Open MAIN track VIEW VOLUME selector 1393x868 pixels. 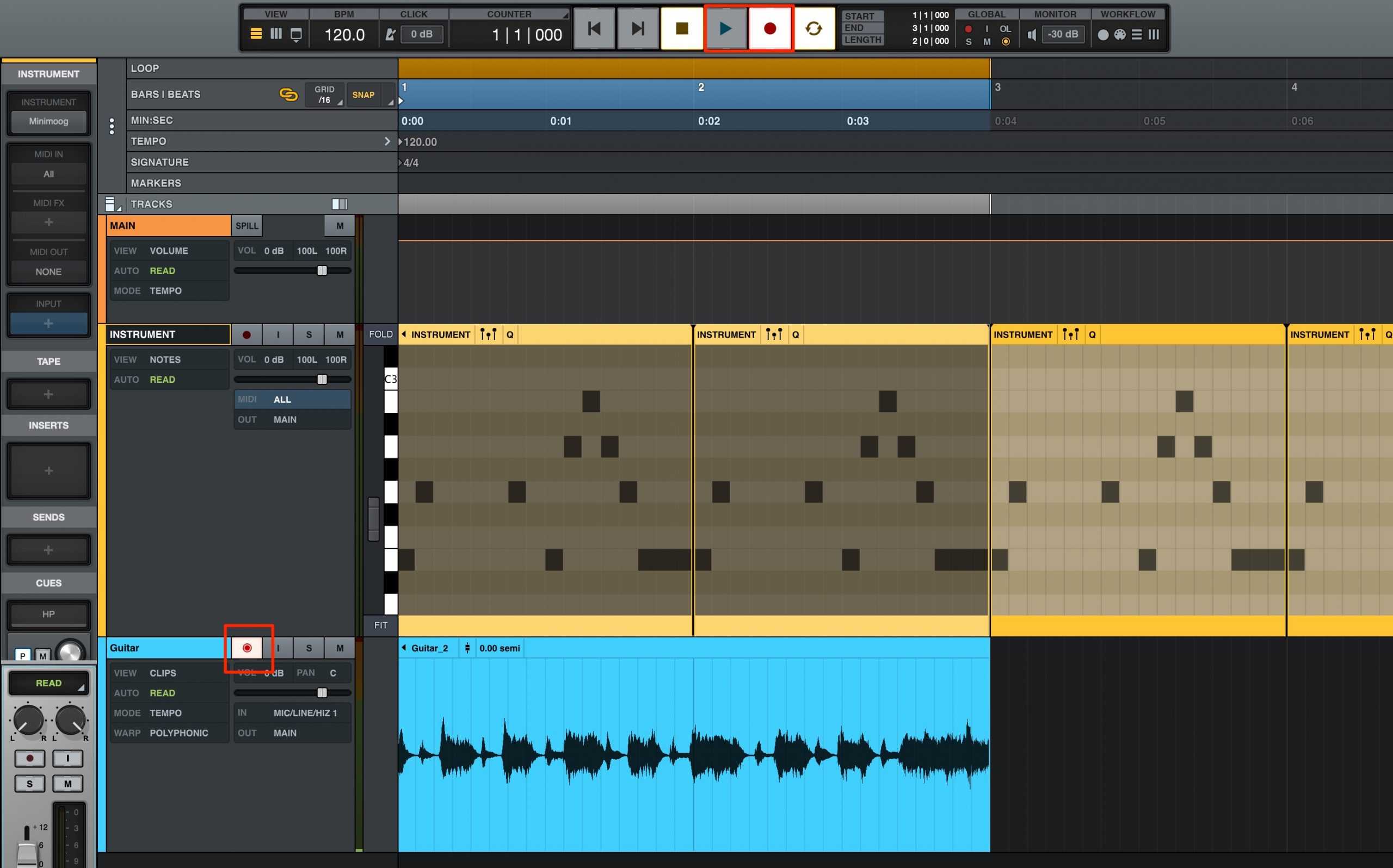169,251
